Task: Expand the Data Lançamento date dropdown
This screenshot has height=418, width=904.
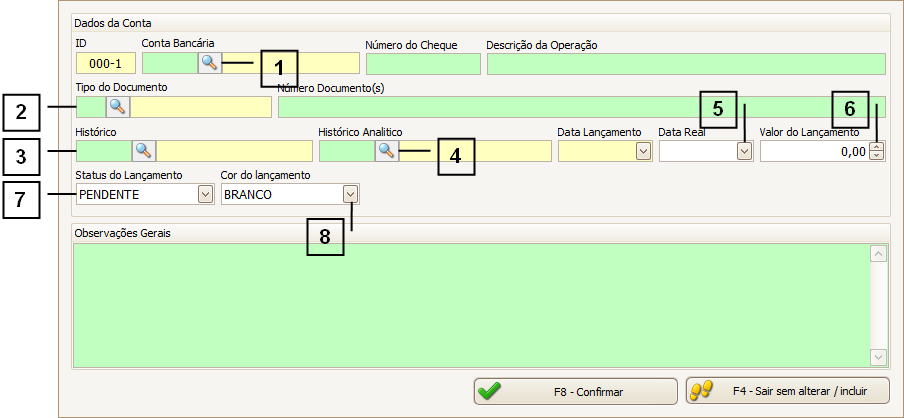Action: pyautogui.click(x=642, y=151)
